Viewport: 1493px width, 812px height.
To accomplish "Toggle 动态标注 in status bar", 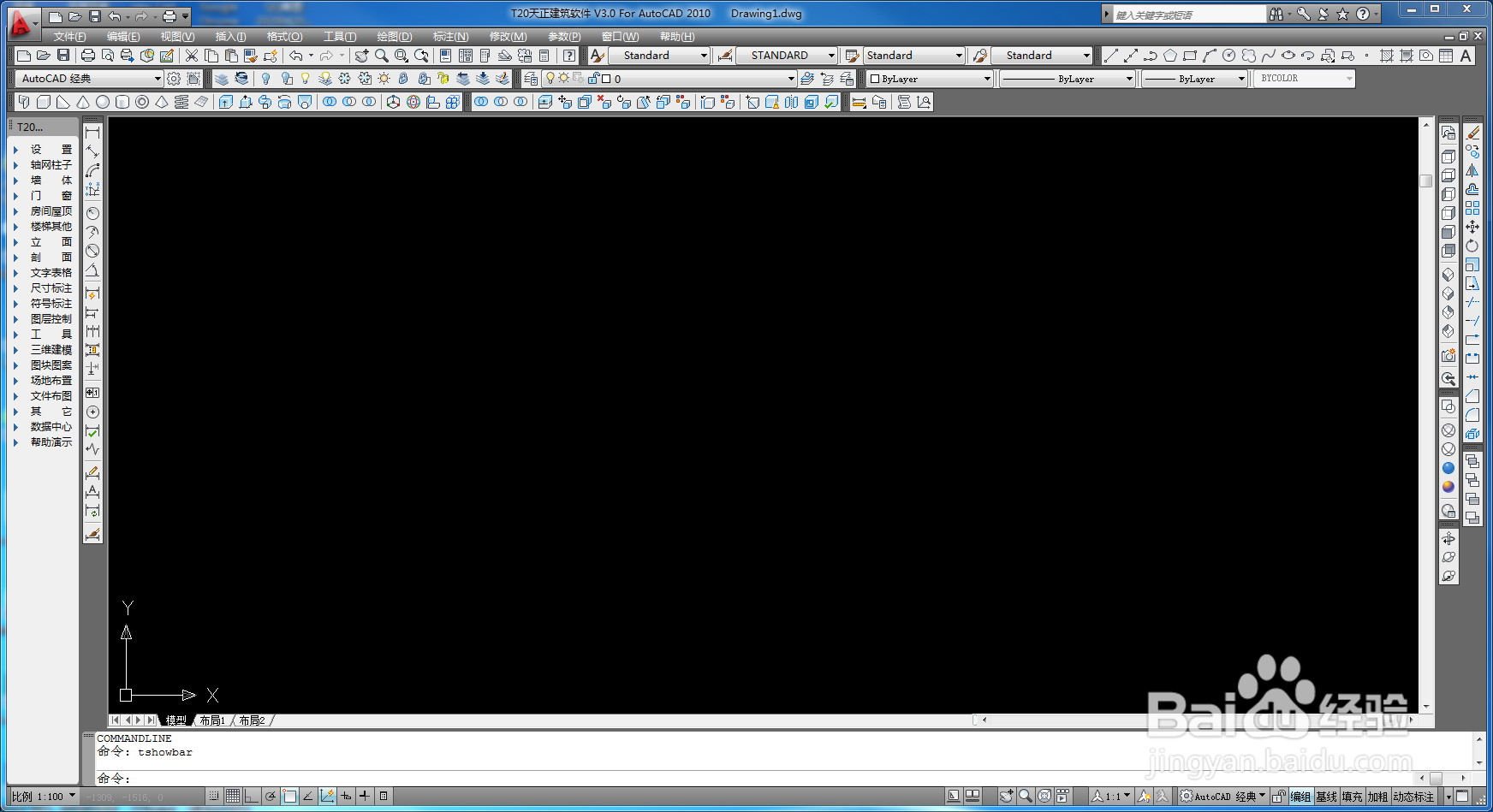I will (x=1414, y=797).
